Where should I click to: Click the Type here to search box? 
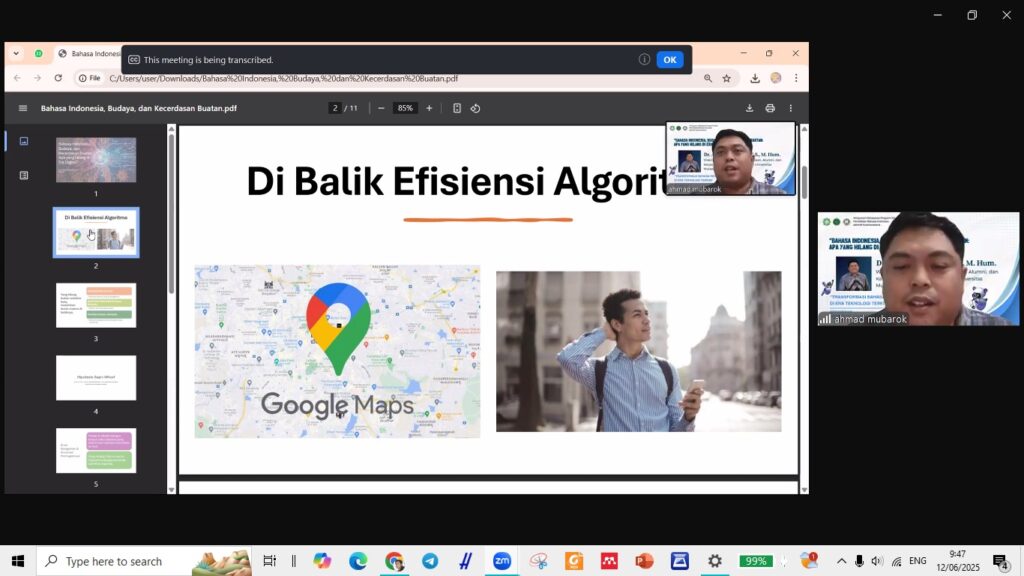point(144,561)
